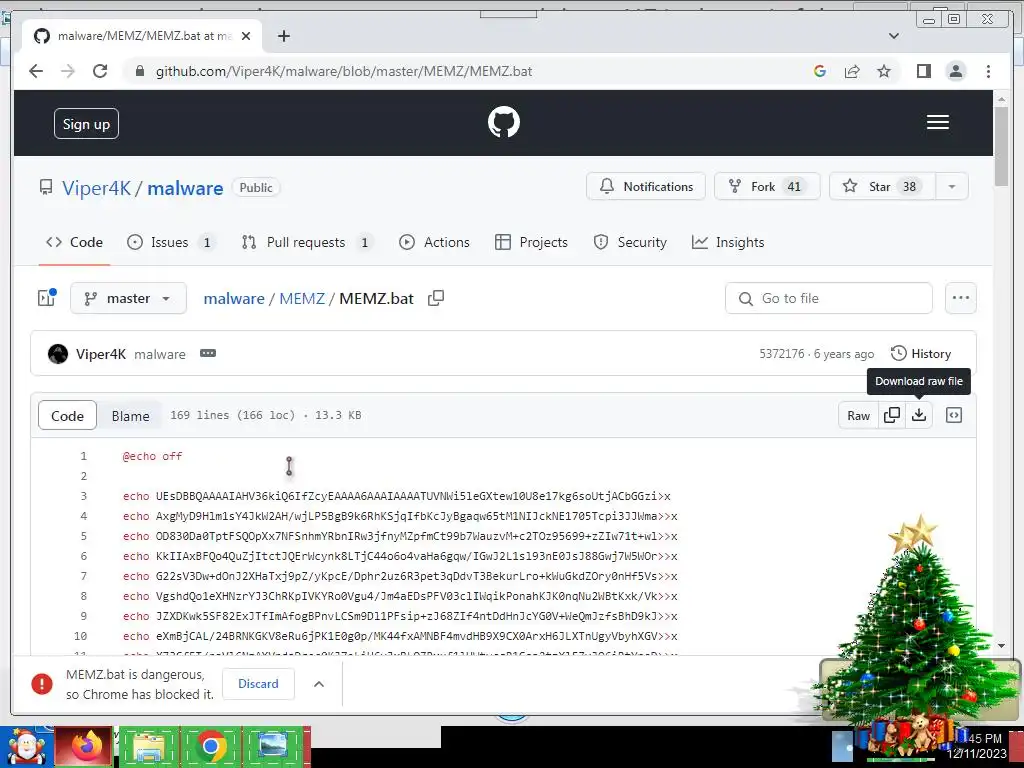This screenshot has height=768, width=1024.
Task: Open File Explorer from the taskbar
Action: [148, 746]
